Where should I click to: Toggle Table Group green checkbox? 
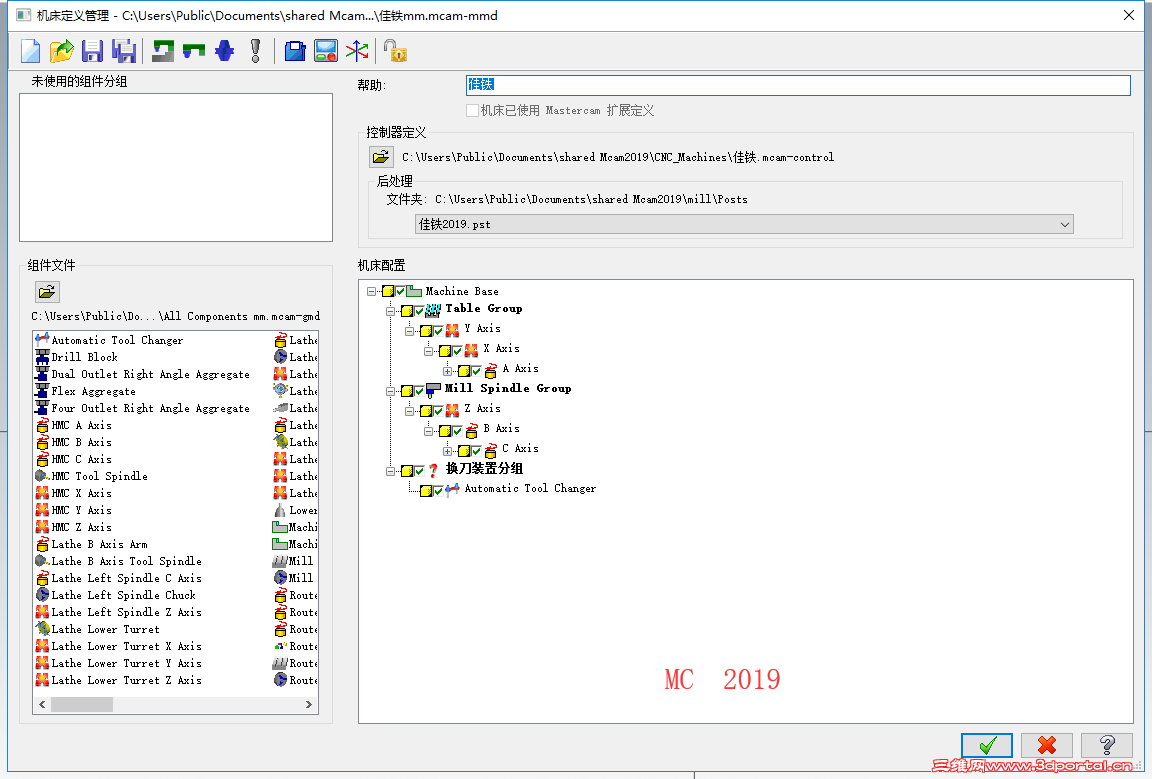point(420,311)
